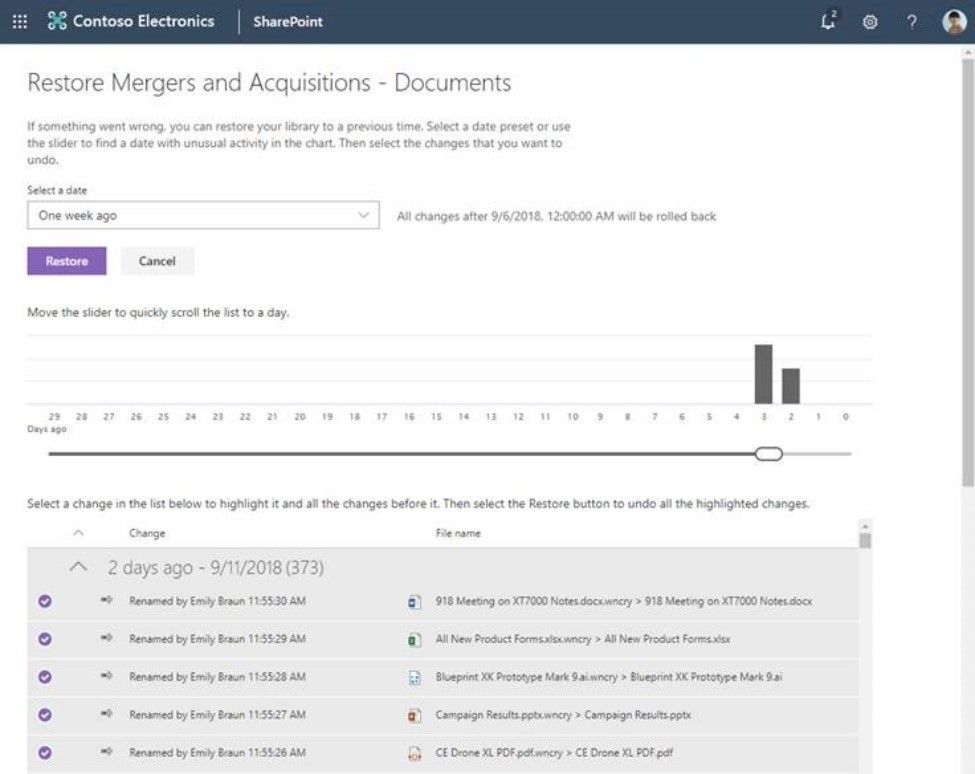975x774 pixels.
Task: Toggle checkmark for 11:55:30 AM rename row
Action: click(x=45, y=601)
